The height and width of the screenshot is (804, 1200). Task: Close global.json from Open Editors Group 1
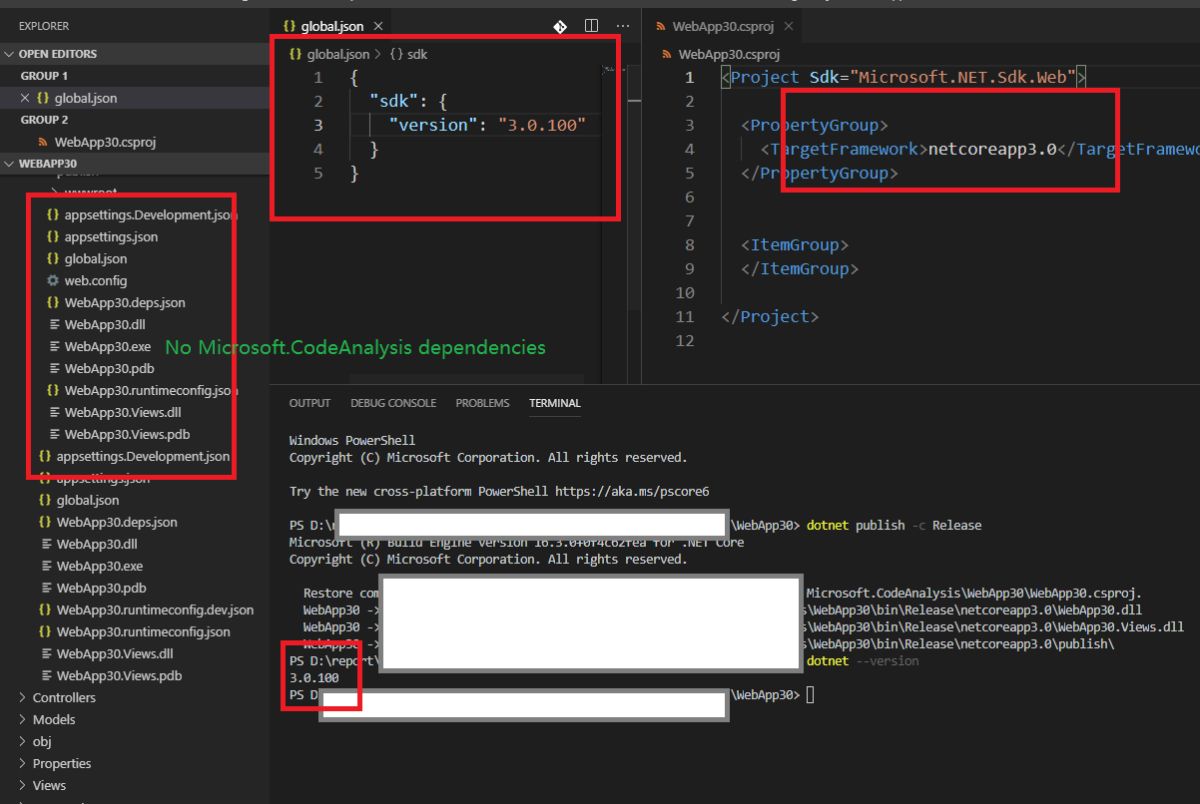[x=26, y=98]
